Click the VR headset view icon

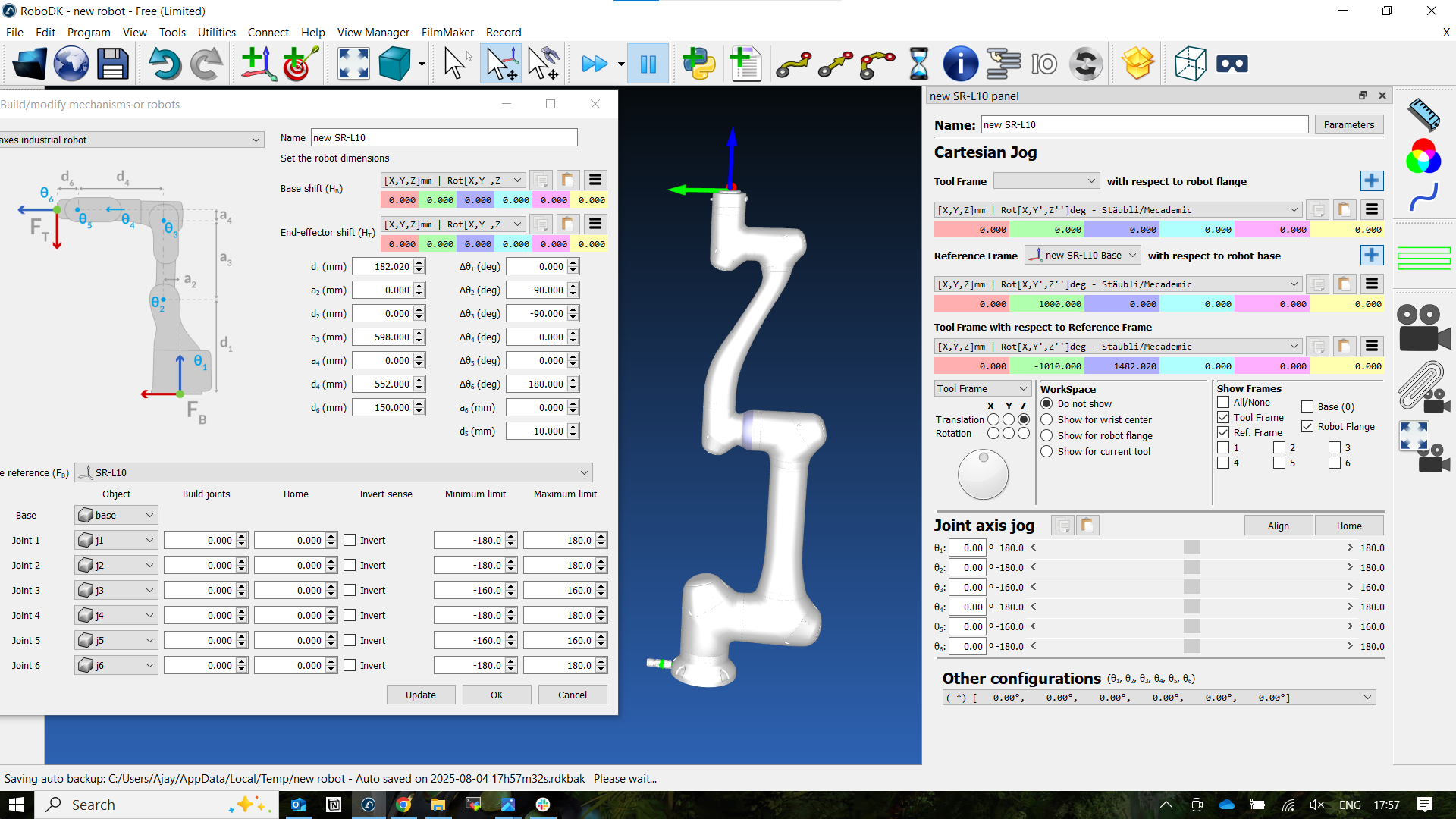(1232, 64)
